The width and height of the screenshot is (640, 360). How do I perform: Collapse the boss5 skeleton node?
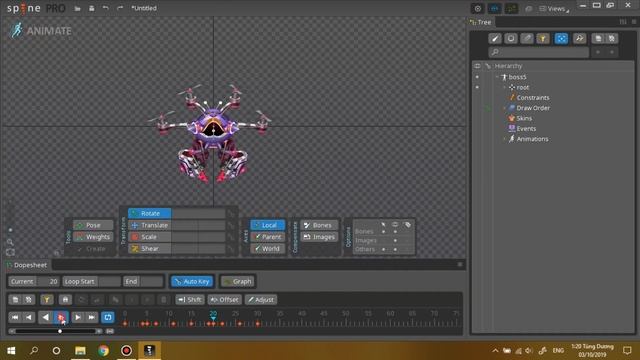[497, 77]
